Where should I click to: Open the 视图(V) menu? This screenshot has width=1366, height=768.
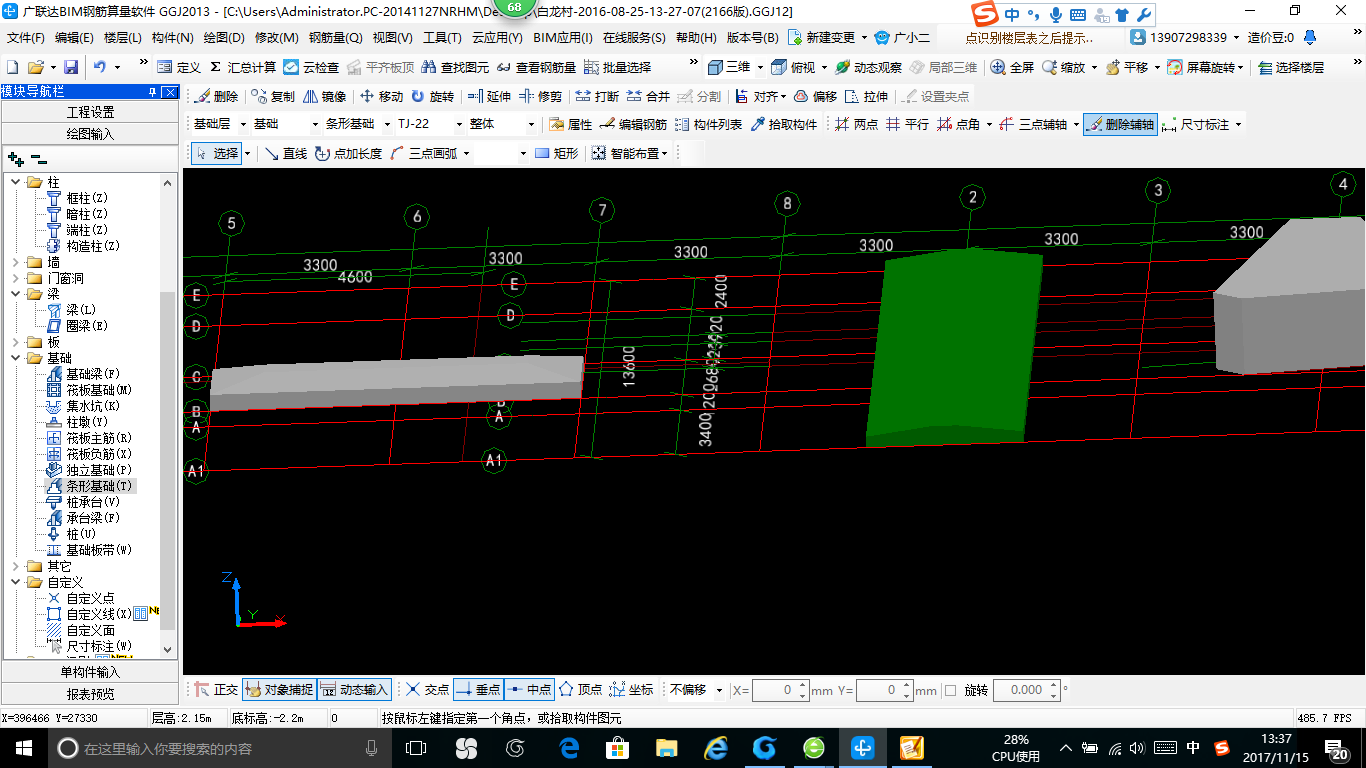click(392, 38)
